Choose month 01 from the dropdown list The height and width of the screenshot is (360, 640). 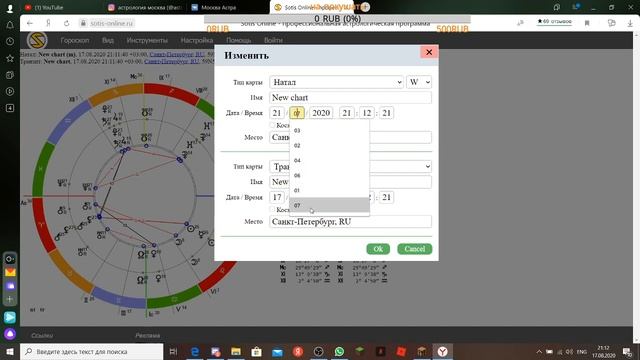329,191
